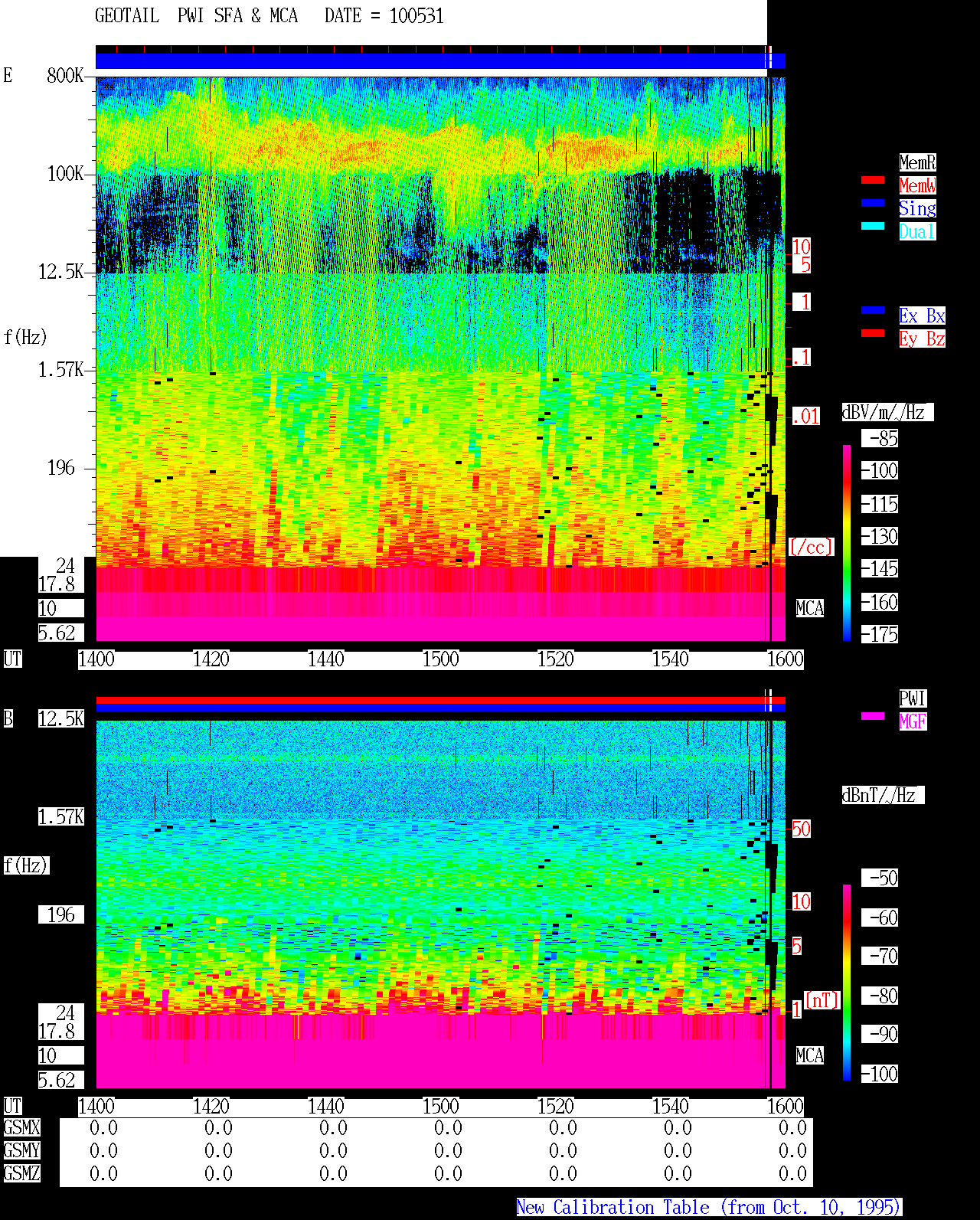
Task: Select the MemR legend label
Action: point(917,162)
